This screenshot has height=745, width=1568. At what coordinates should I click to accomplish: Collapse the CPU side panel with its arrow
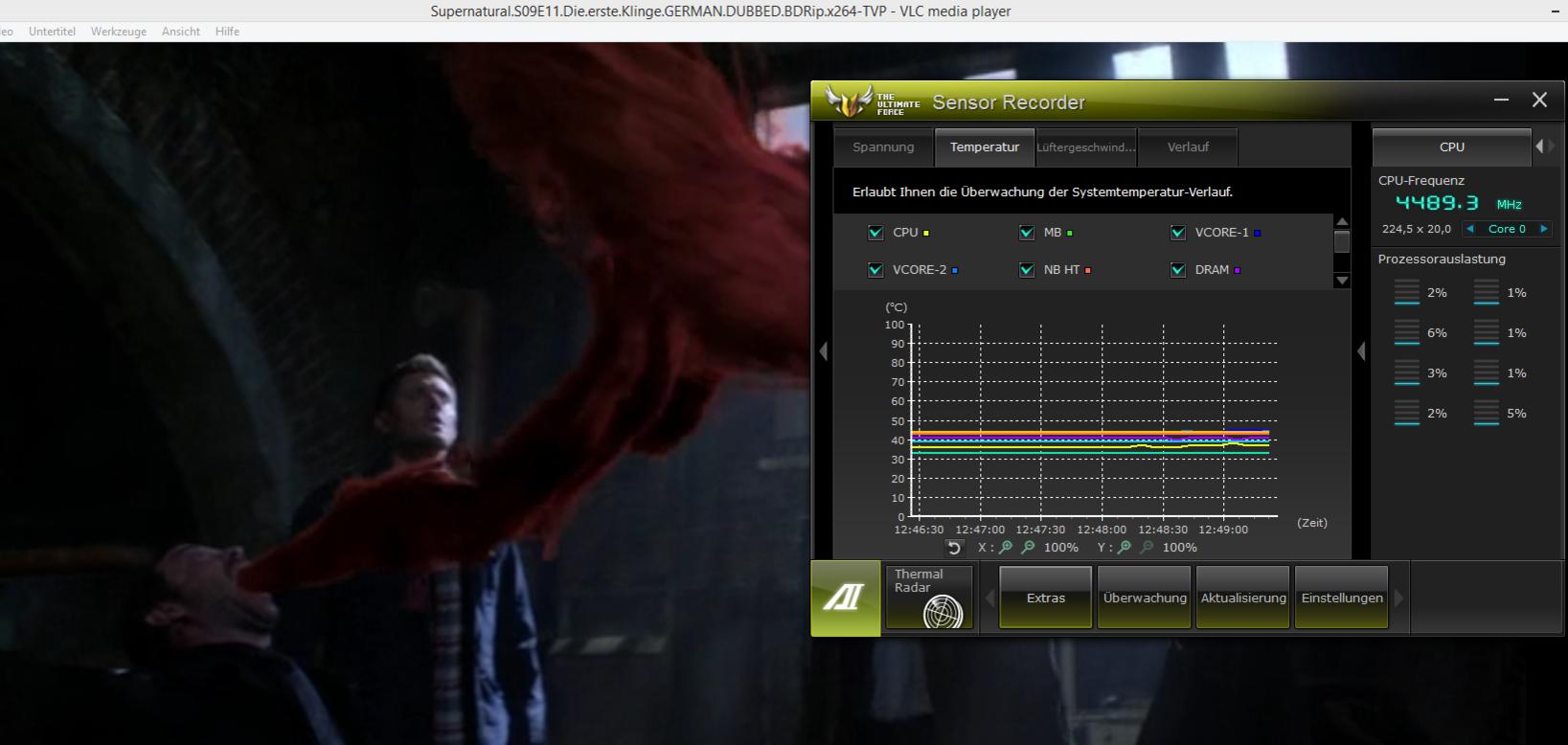(x=1361, y=351)
